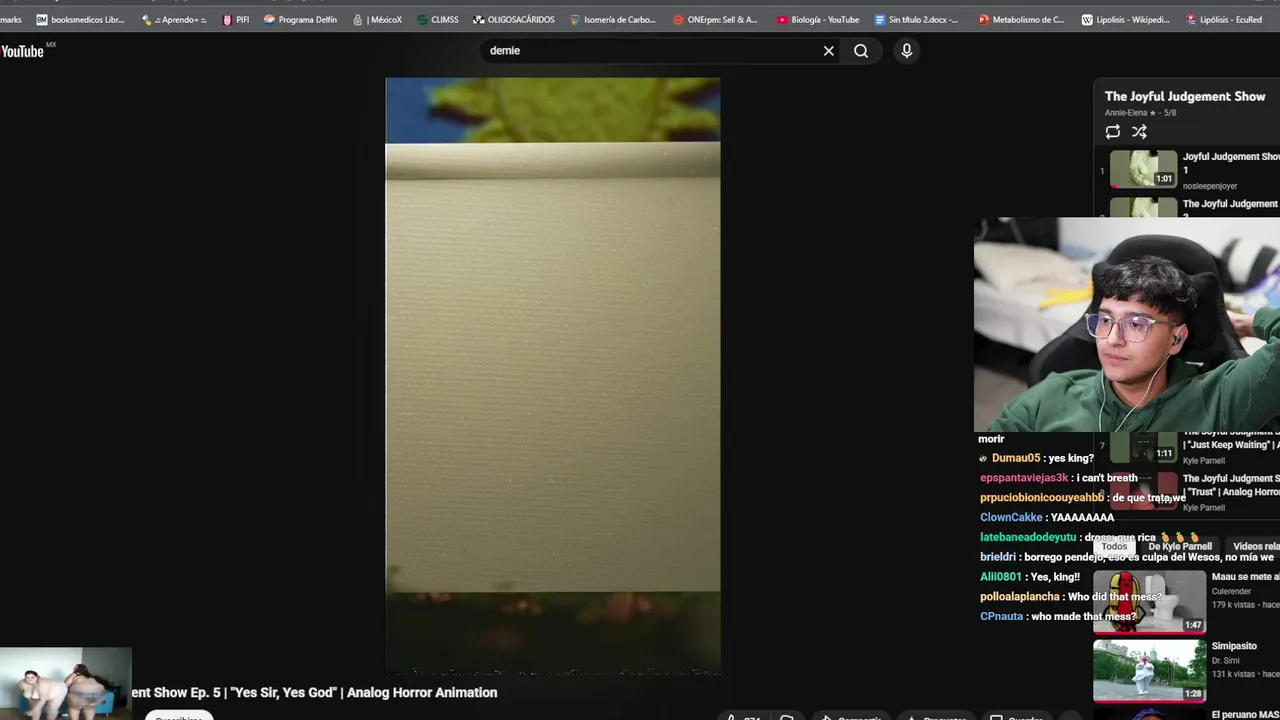Click chat username latebaneadodeyutu
Screen dimensions: 1280x720
1028,537
